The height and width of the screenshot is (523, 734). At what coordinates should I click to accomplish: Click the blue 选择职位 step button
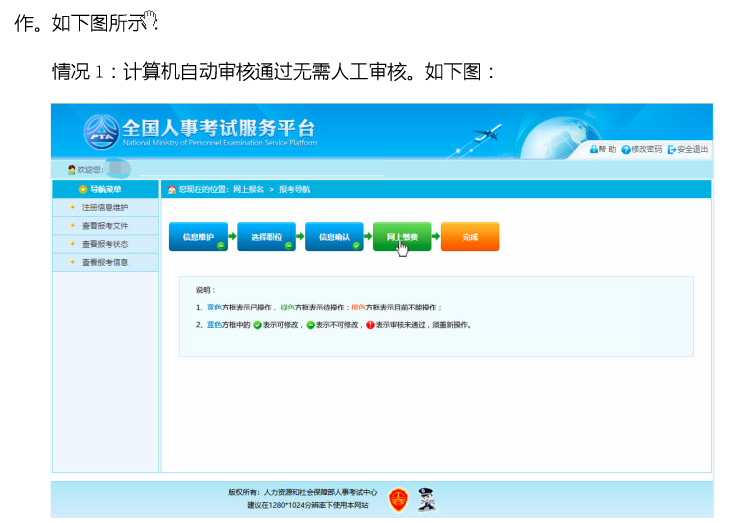click(x=266, y=236)
